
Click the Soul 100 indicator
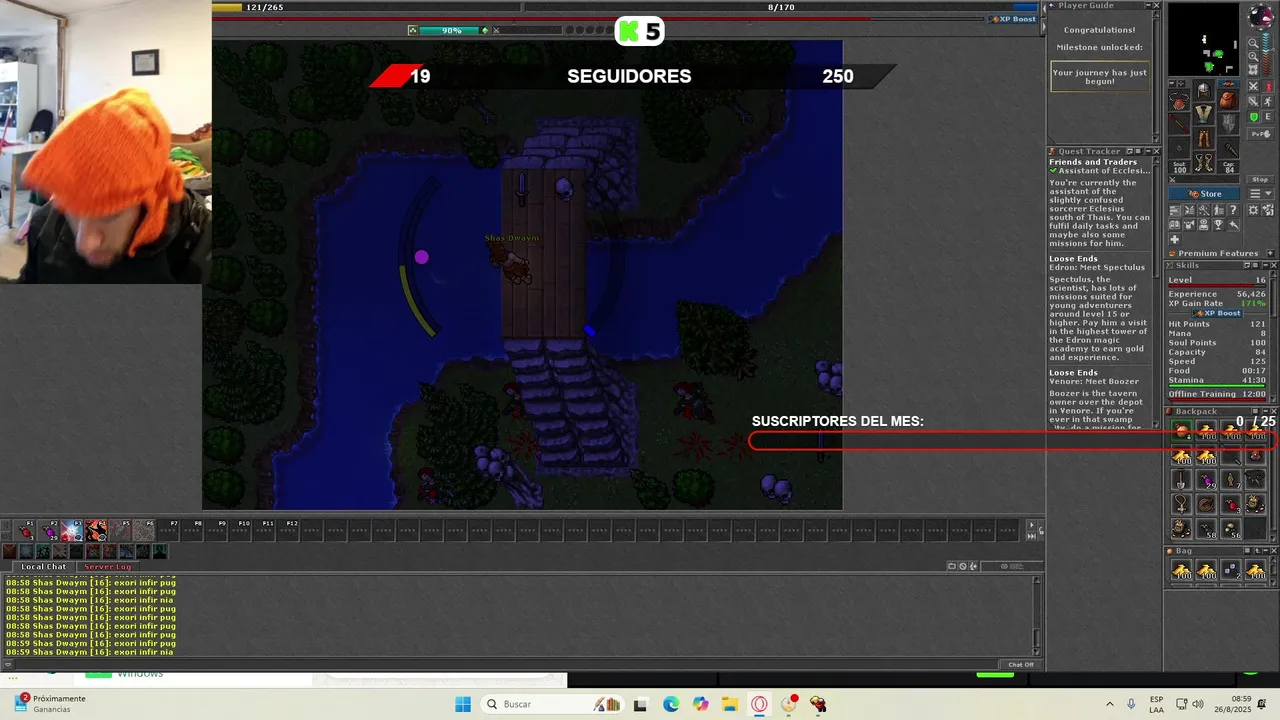pos(1180,167)
